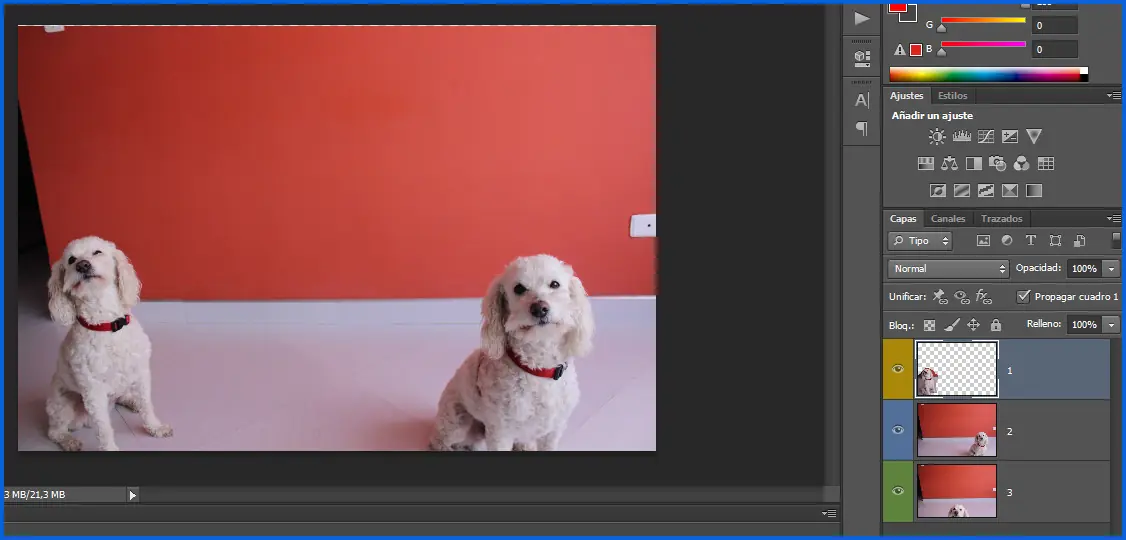
Task: Add an Invert adjustment
Action: click(938, 191)
